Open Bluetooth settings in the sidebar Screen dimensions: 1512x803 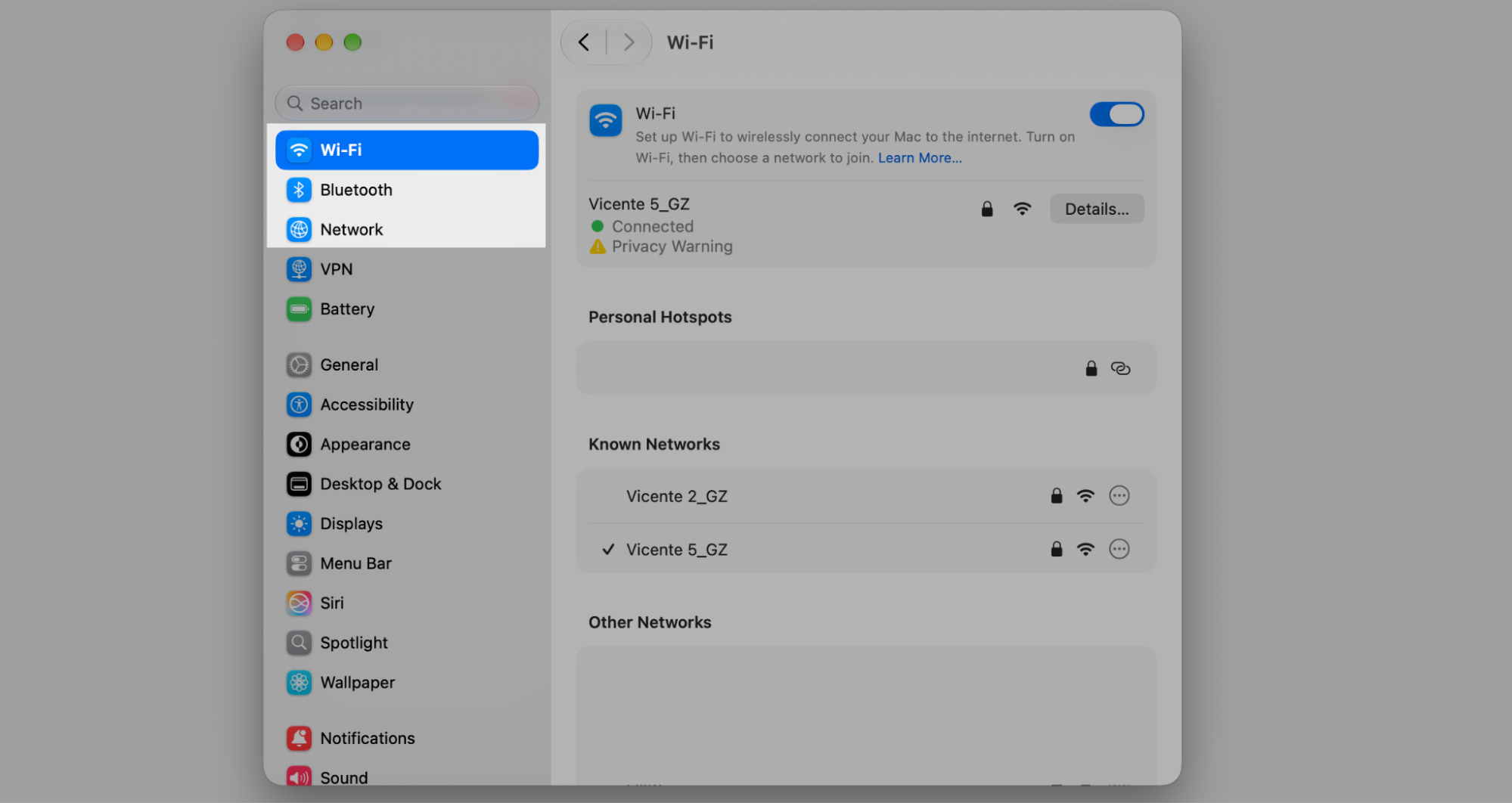point(407,190)
